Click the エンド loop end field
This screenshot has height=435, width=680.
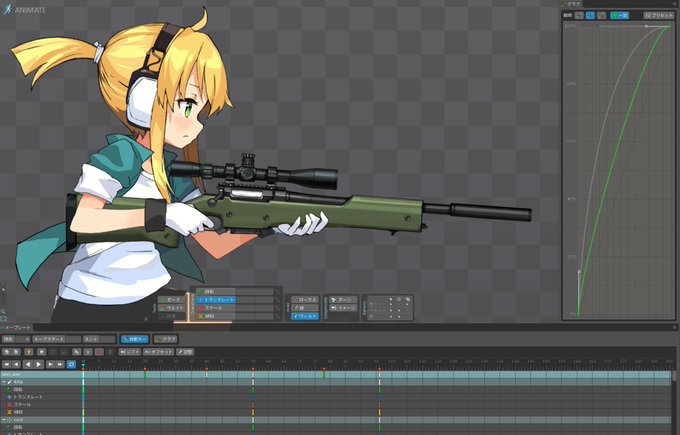coord(99,339)
